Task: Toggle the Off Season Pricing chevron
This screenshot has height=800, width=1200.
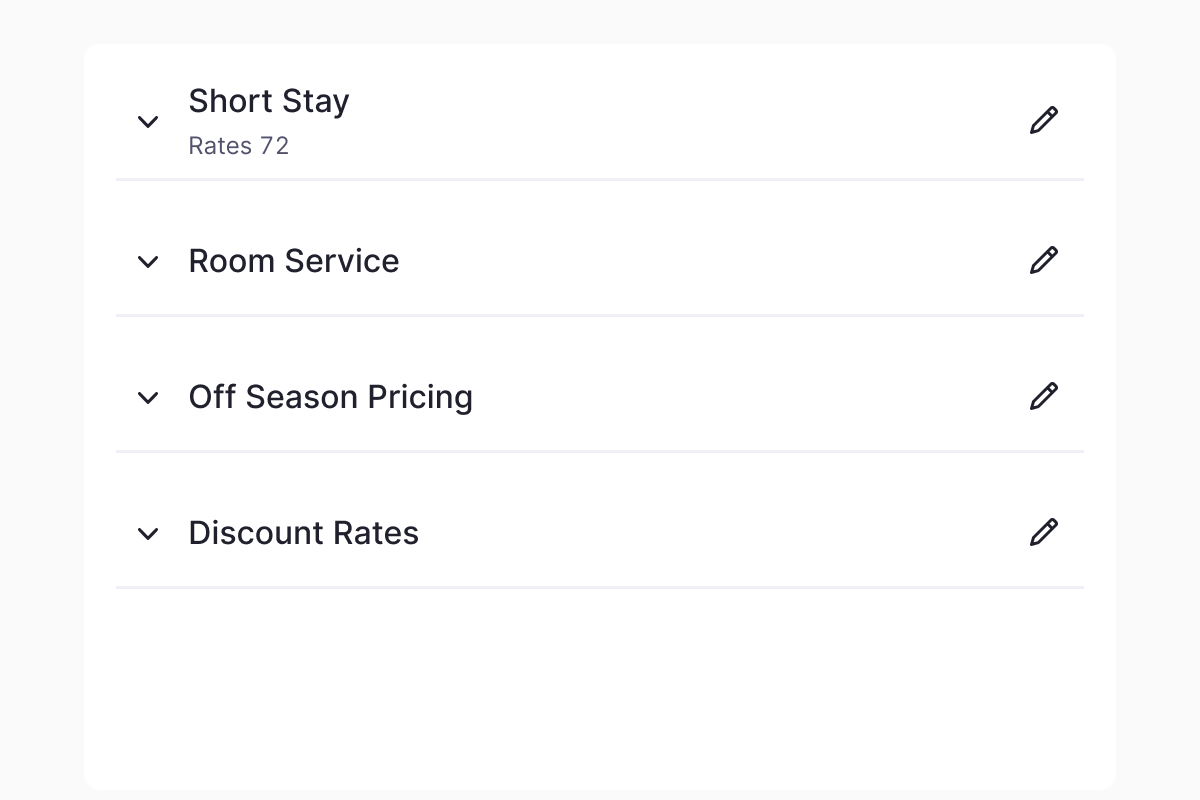Action: [x=148, y=398]
